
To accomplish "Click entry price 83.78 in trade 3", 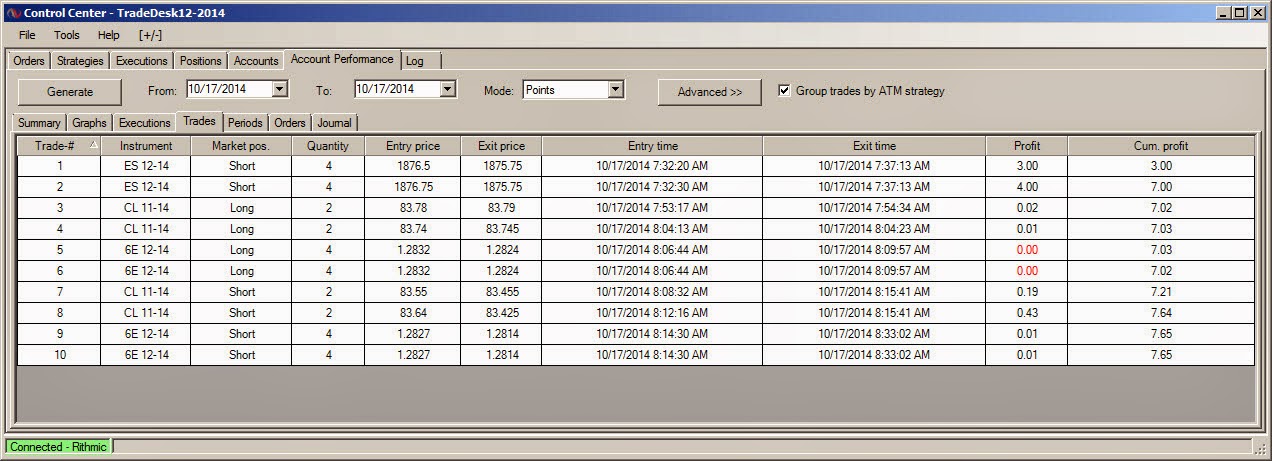I will point(412,208).
